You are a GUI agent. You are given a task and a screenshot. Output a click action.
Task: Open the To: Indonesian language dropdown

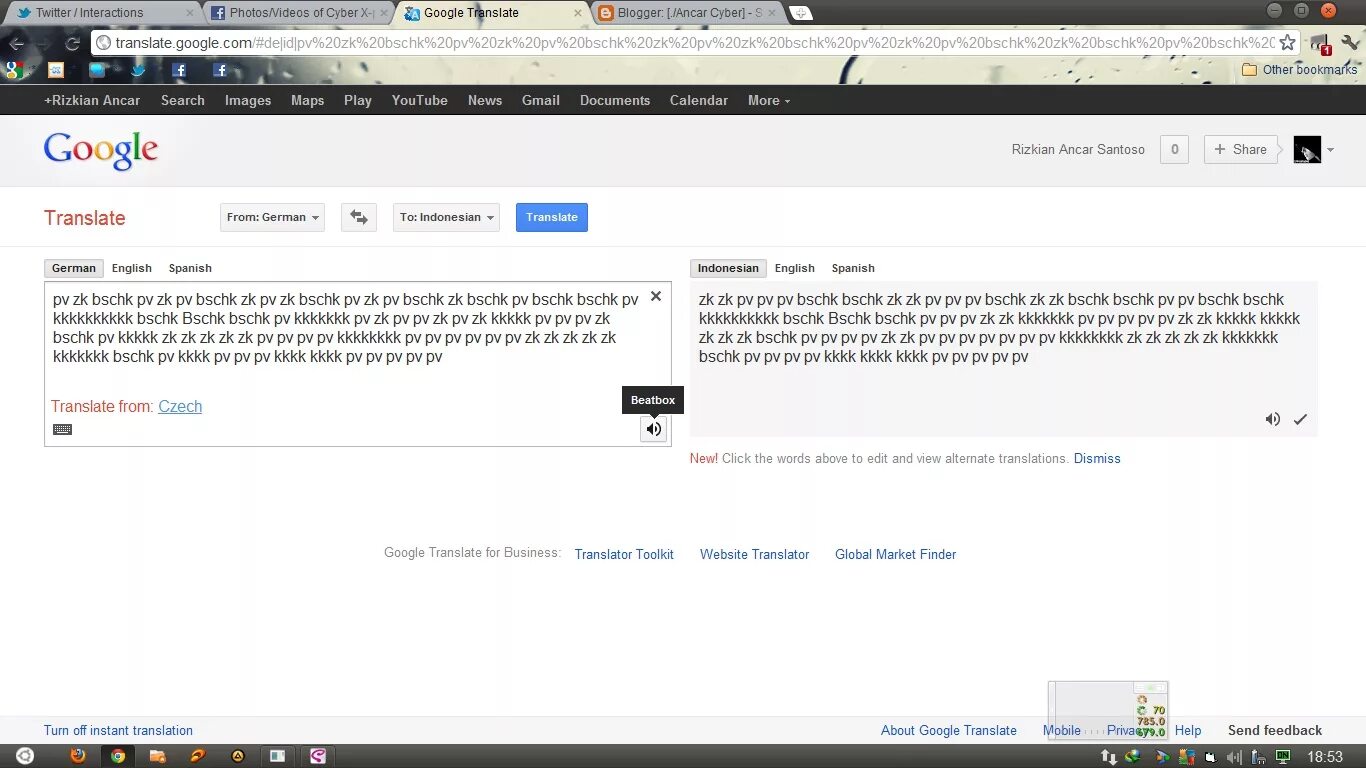click(x=446, y=217)
